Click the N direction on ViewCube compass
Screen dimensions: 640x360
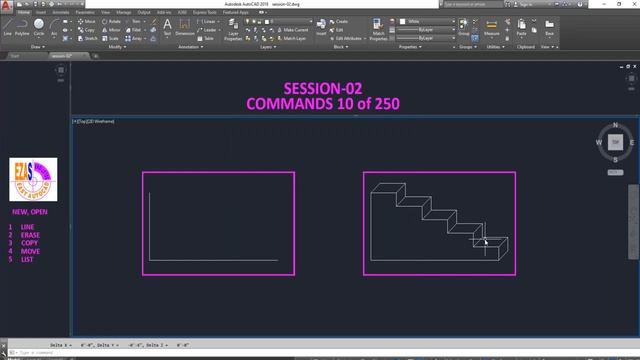[x=616, y=125]
